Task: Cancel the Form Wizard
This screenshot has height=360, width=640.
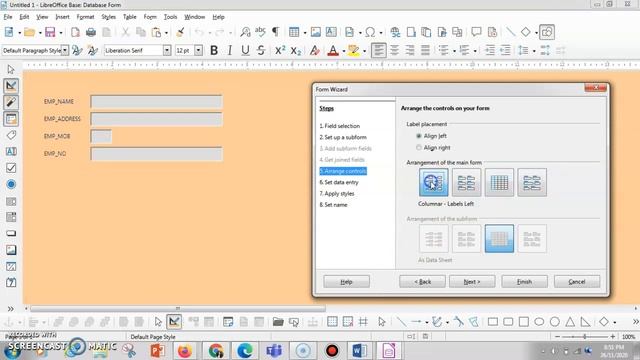Action: [x=577, y=282]
